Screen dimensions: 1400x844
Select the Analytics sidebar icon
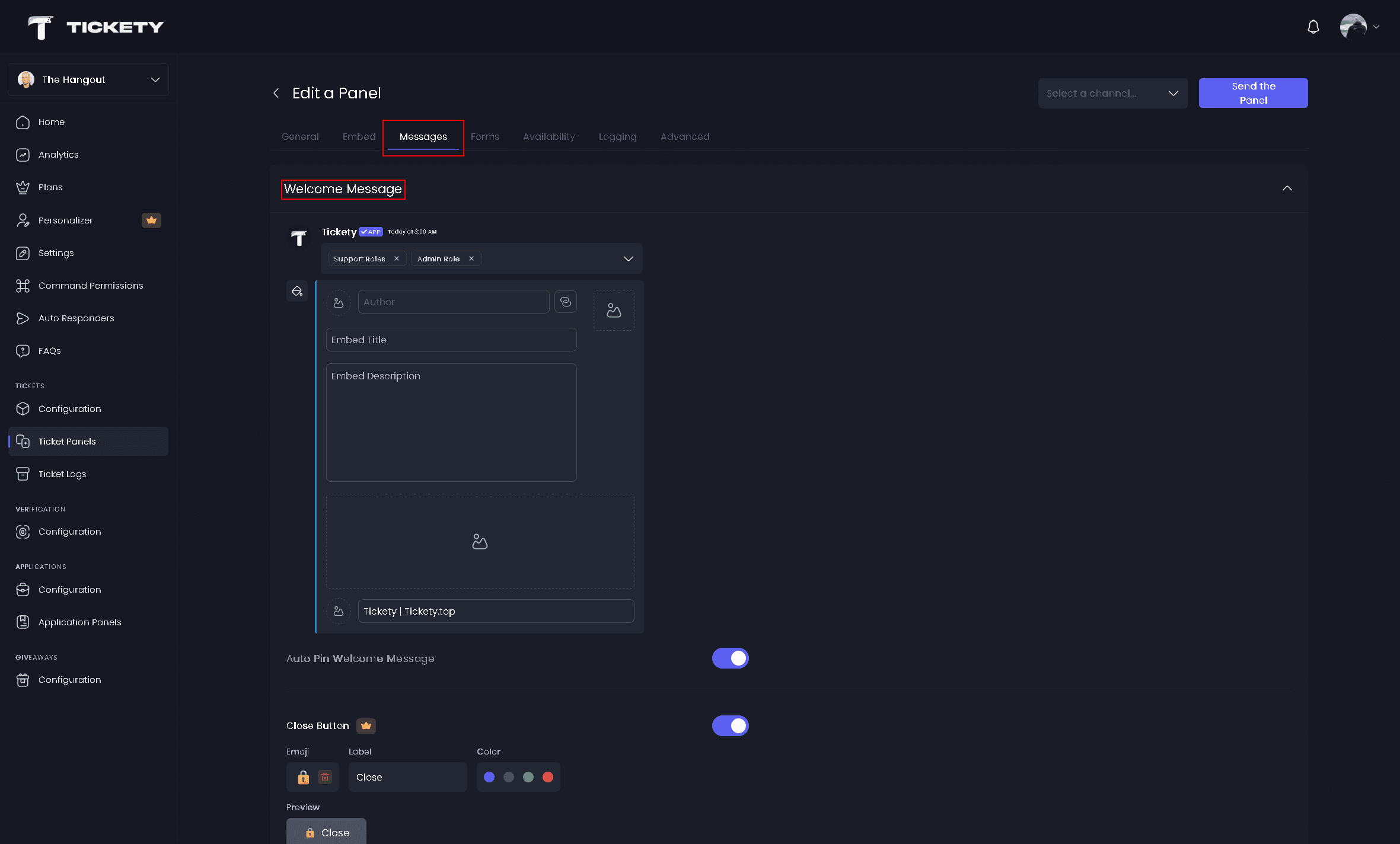pos(23,154)
